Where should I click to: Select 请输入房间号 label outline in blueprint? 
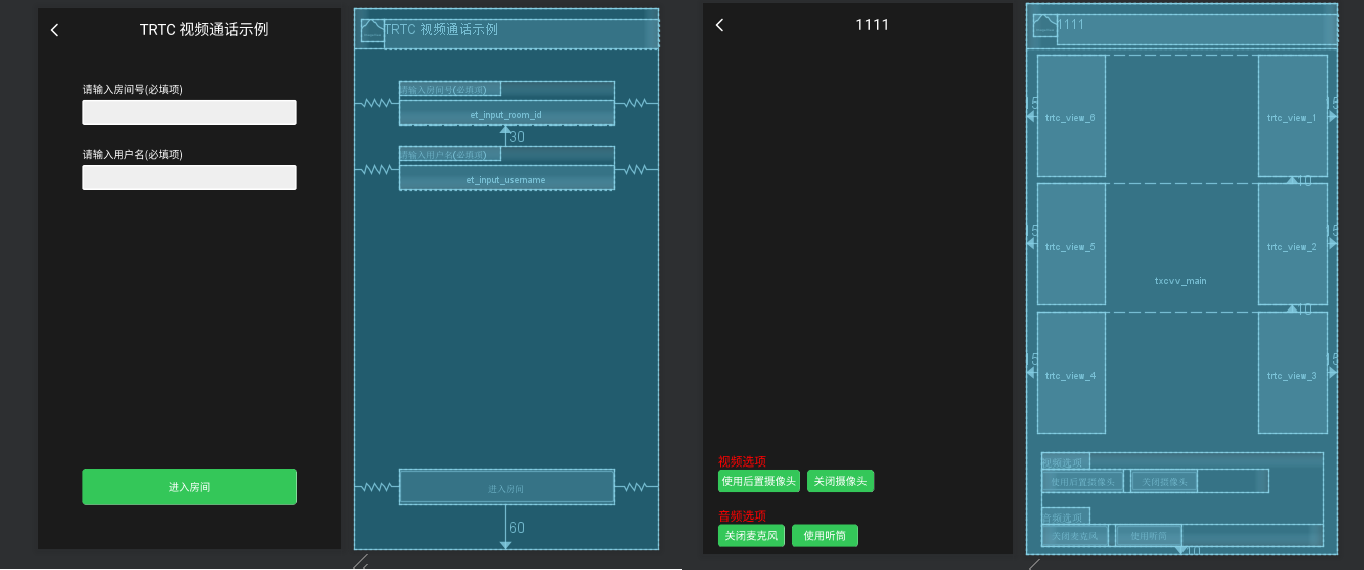450,90
